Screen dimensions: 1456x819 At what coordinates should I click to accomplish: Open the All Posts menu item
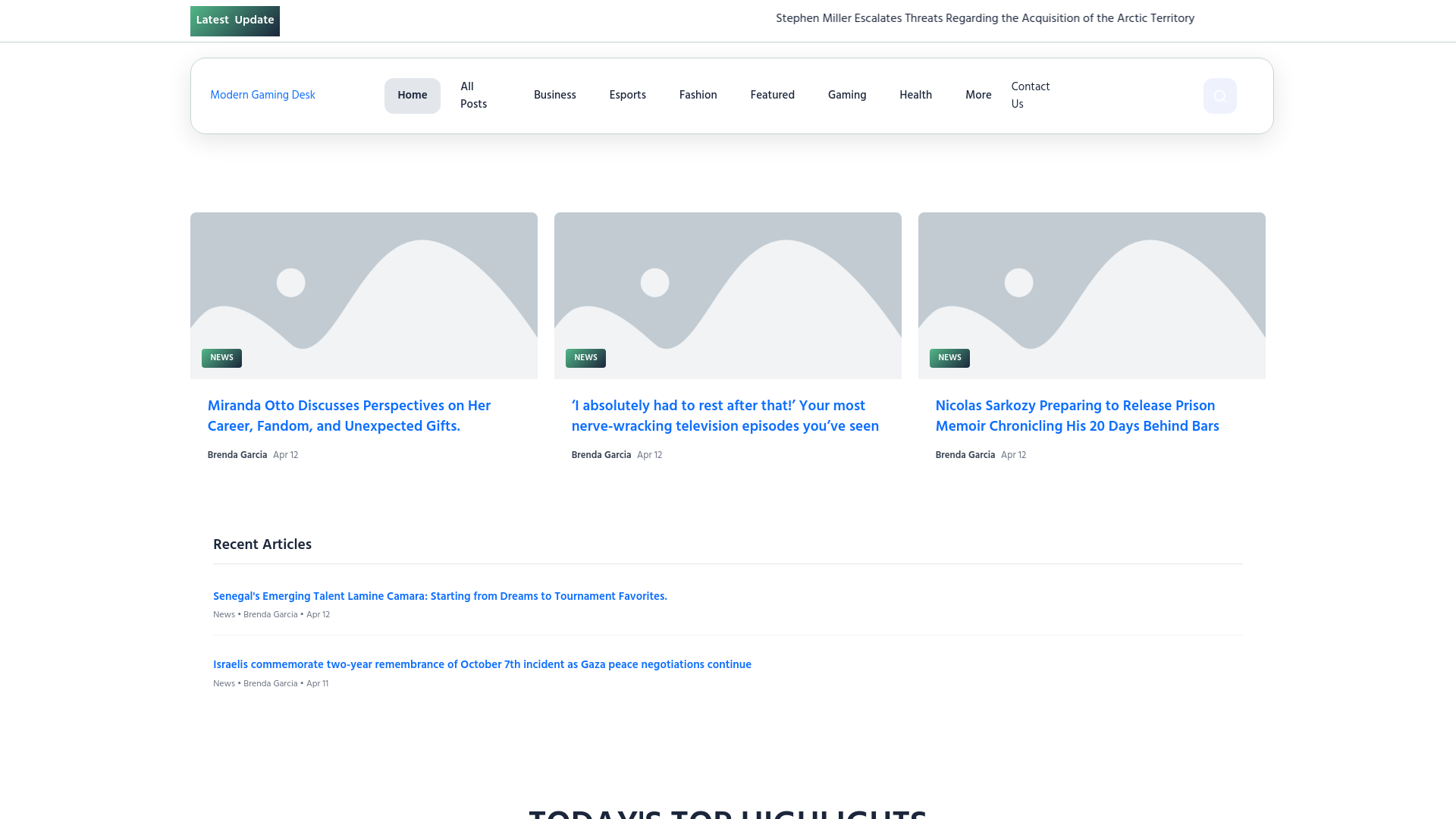click(x=474, y=96)
